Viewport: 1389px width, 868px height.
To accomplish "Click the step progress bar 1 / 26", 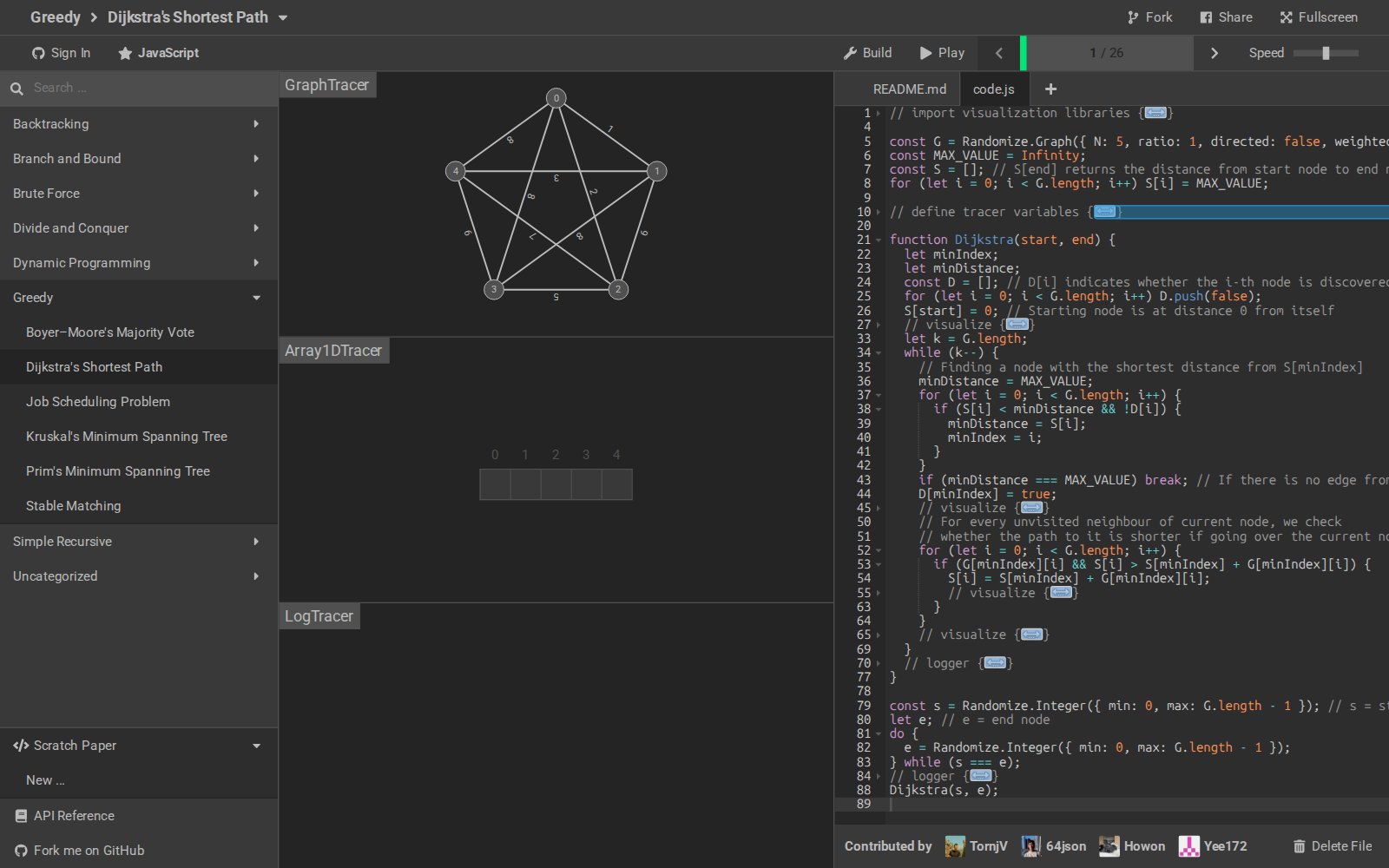I will pyautogui.click(x=1107, y=53).
